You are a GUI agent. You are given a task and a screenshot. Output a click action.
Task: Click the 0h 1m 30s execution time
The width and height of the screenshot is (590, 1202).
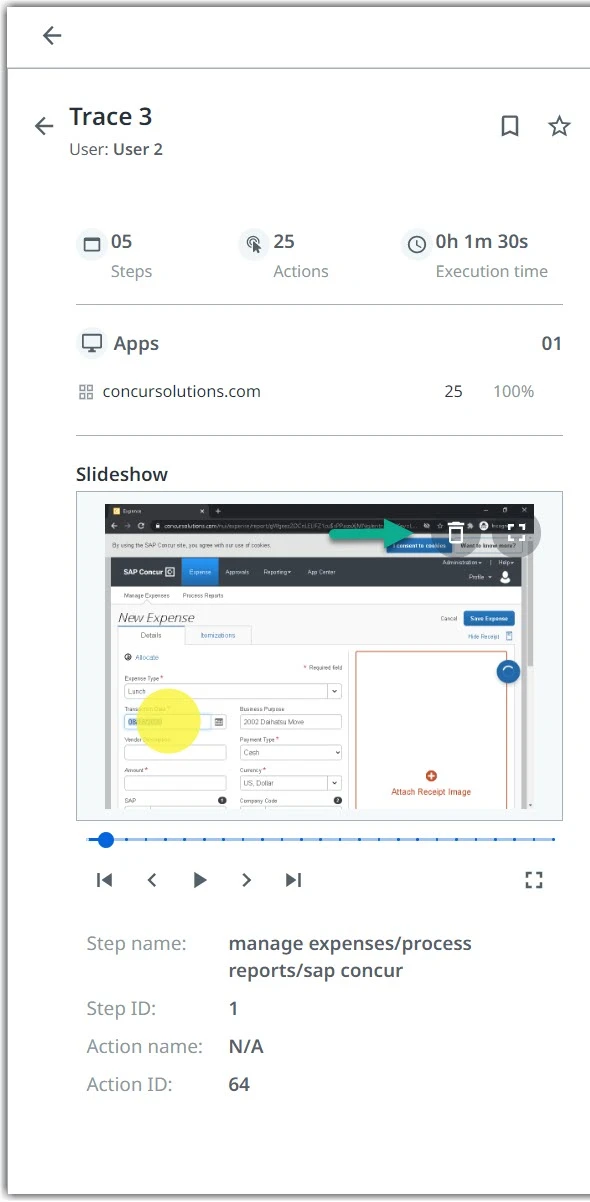pyautogui.click(x=482, y=241)
